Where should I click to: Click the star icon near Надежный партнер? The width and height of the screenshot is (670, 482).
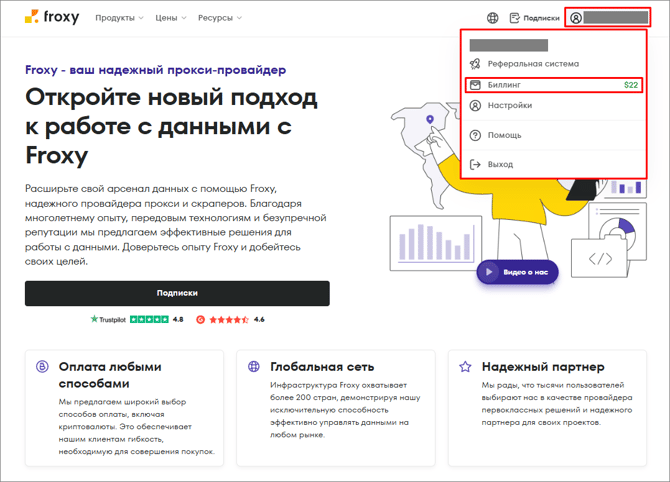pos(465,367)
